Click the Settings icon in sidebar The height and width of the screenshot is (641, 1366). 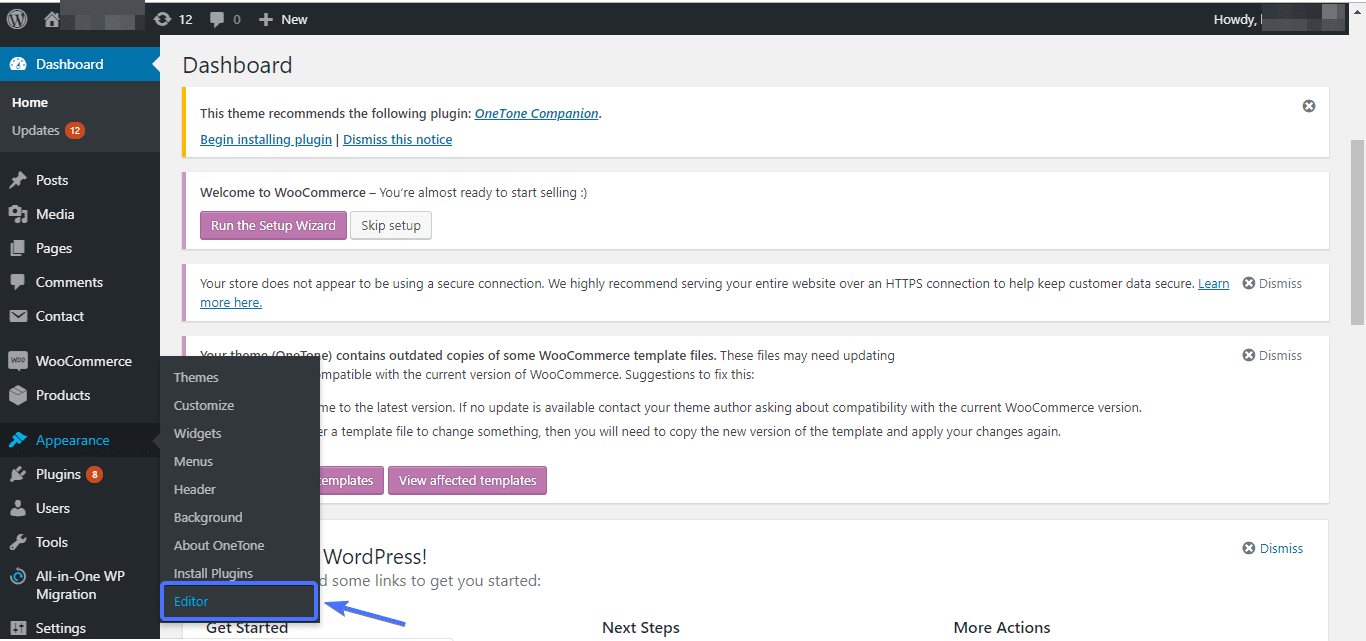tap(18, 628)
